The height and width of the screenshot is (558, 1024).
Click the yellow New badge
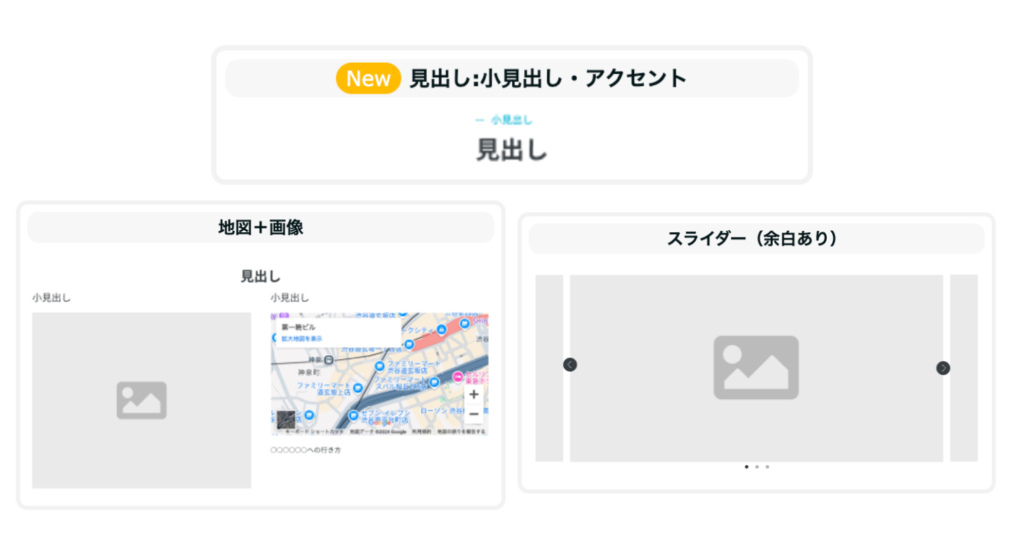pos(368,79)
